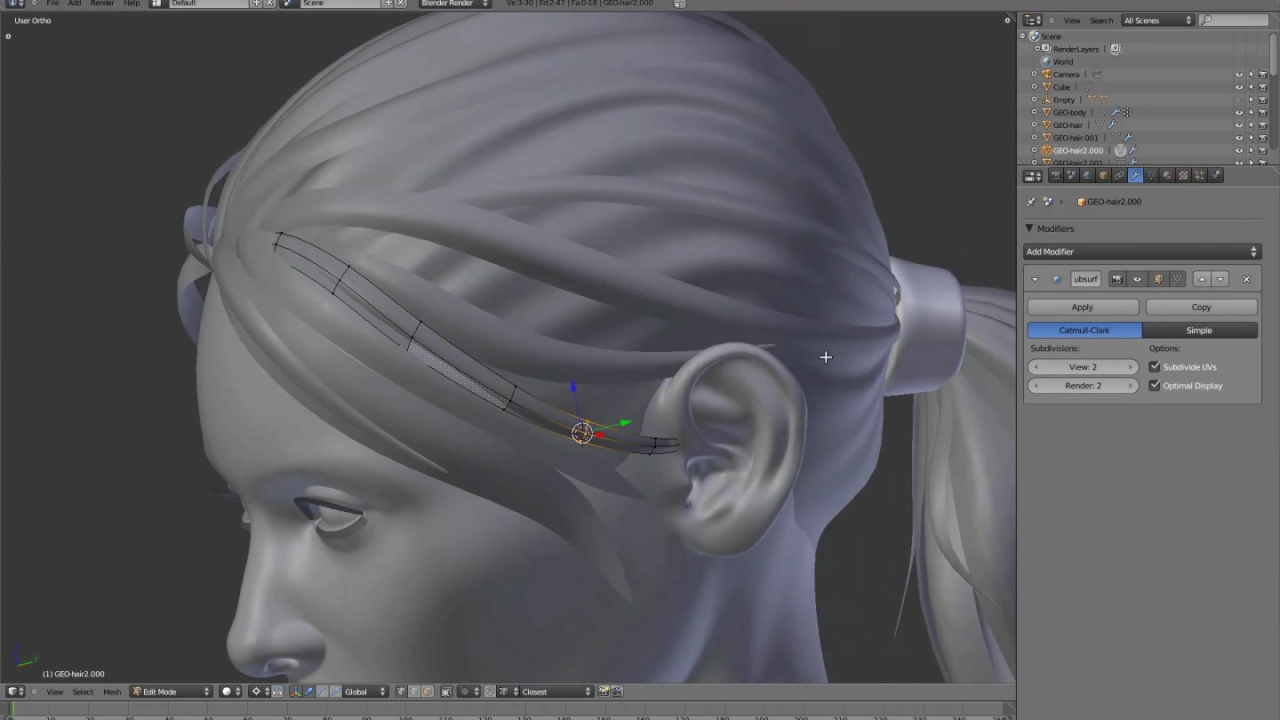This screenshot has width=1280, height=720.
Task: Collapse the Modifiers panel triangle
Action: [1029, 228]
